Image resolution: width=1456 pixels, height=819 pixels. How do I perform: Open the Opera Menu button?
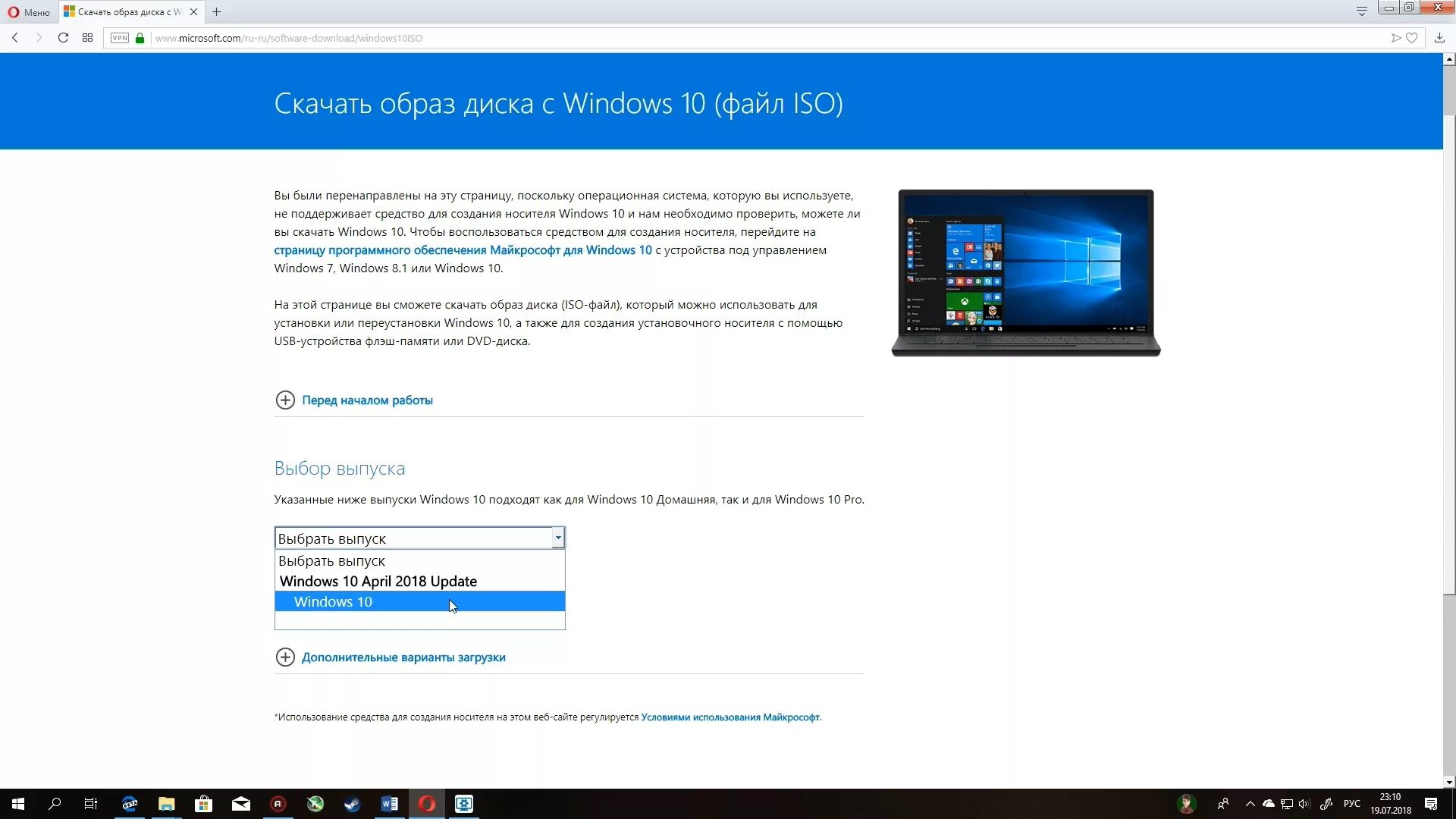pyautogui.click(x=29, y=11)
